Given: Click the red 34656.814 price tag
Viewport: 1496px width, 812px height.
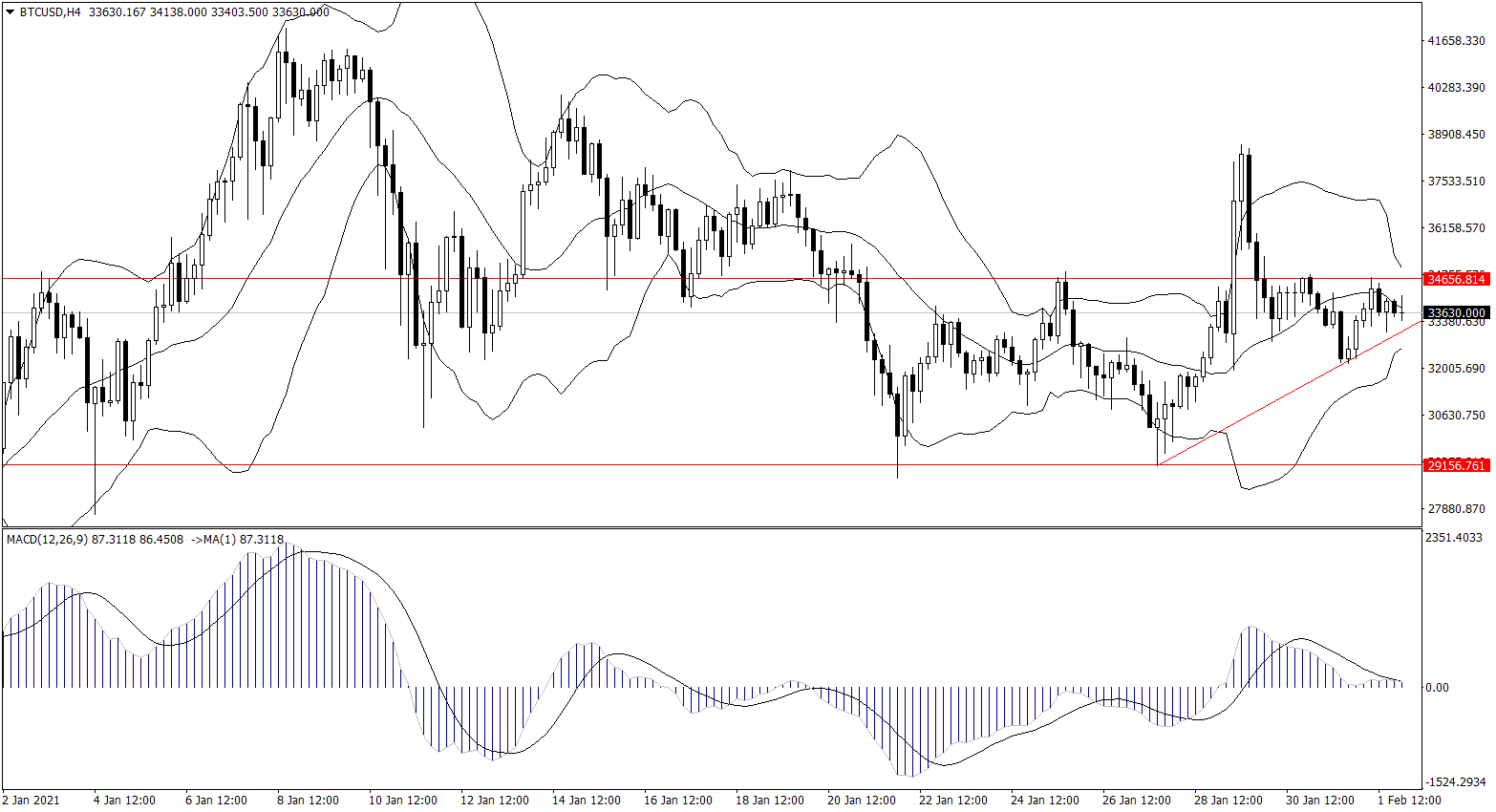Looking at the screenshot, I should (x=1456, y=279).
